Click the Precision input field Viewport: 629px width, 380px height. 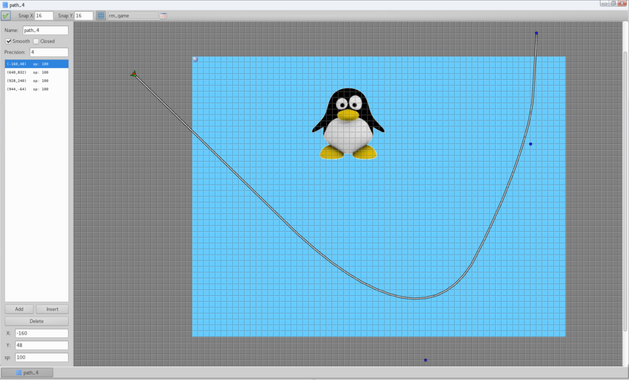click(x=49, y=52)
